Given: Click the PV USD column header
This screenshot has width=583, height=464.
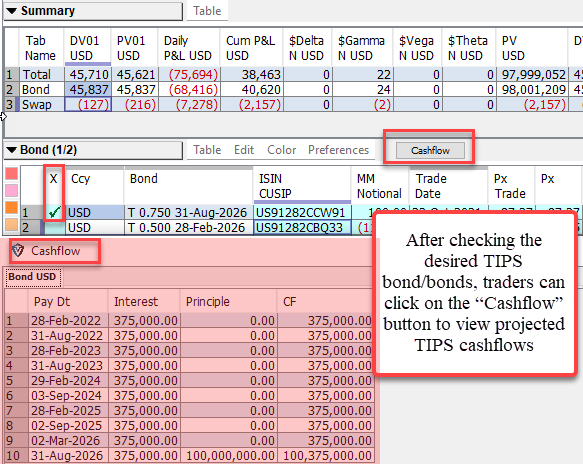Looking at the screenshot, I should pyautogui.click(x=531, y=48).
